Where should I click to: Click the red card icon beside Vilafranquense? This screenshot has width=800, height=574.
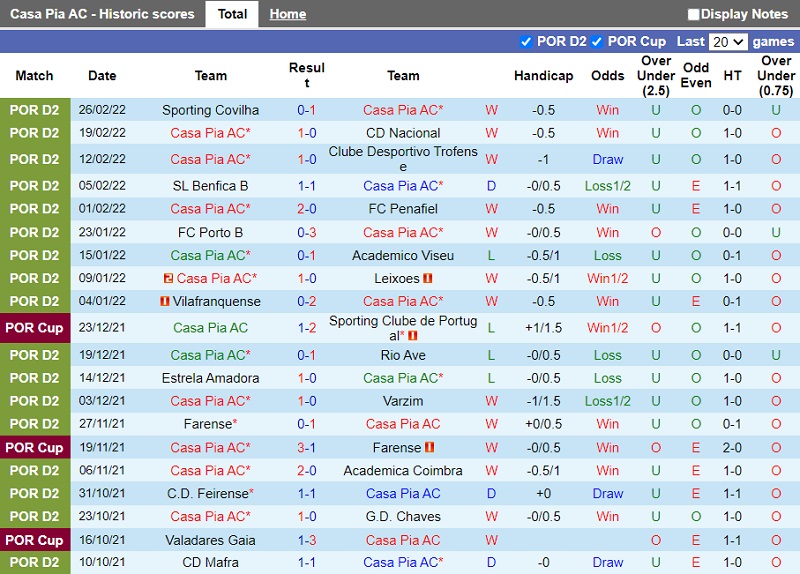coord(164,302)
